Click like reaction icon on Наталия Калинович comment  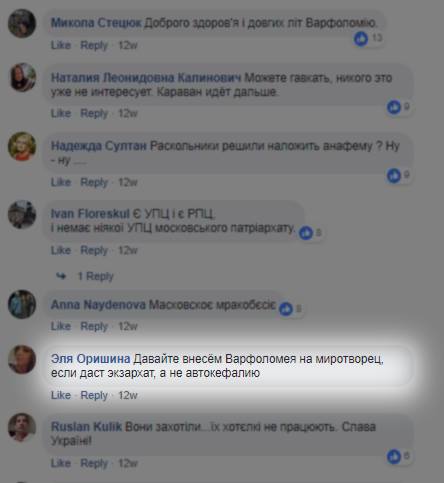(x=394, y=107)
